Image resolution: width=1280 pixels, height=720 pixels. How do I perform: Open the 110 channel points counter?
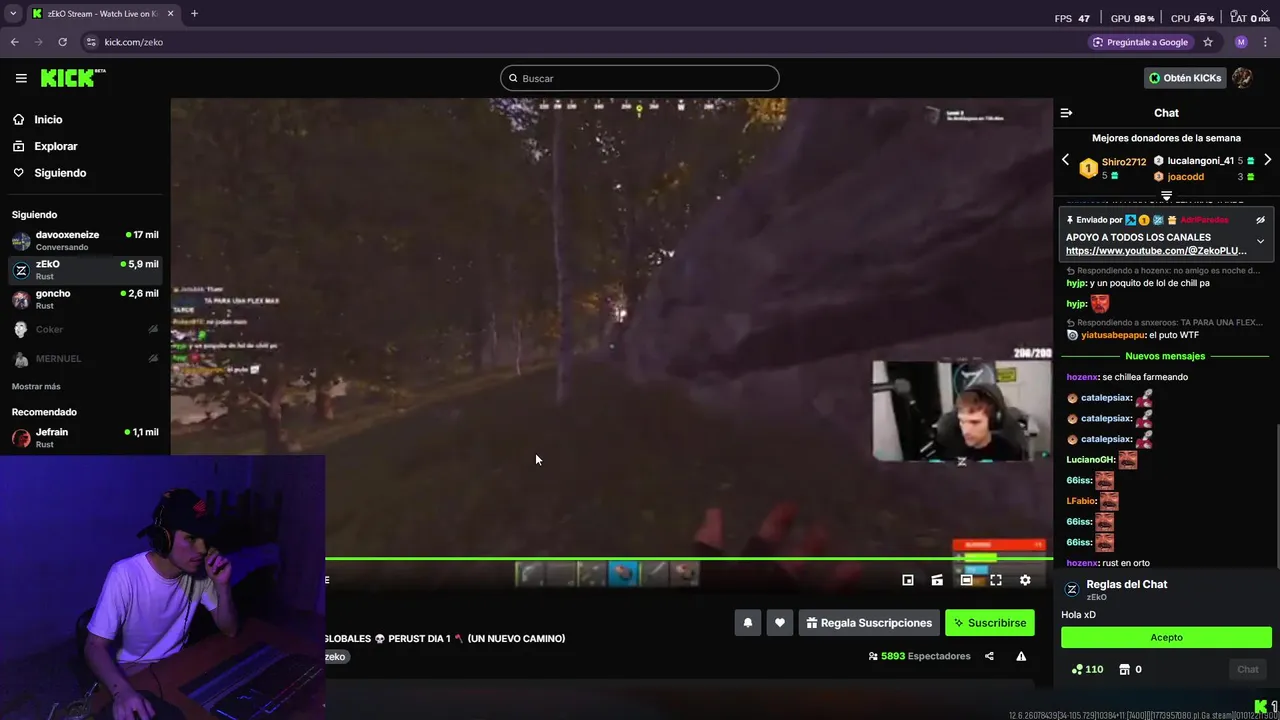coord(1087,669)
